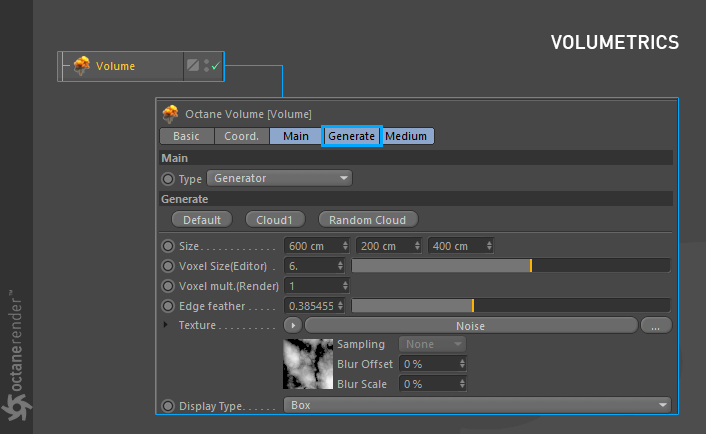Toggle the Type animation dot
This screenshot has width=706, height=434.
pyautogui.click(x=168, y=179)
